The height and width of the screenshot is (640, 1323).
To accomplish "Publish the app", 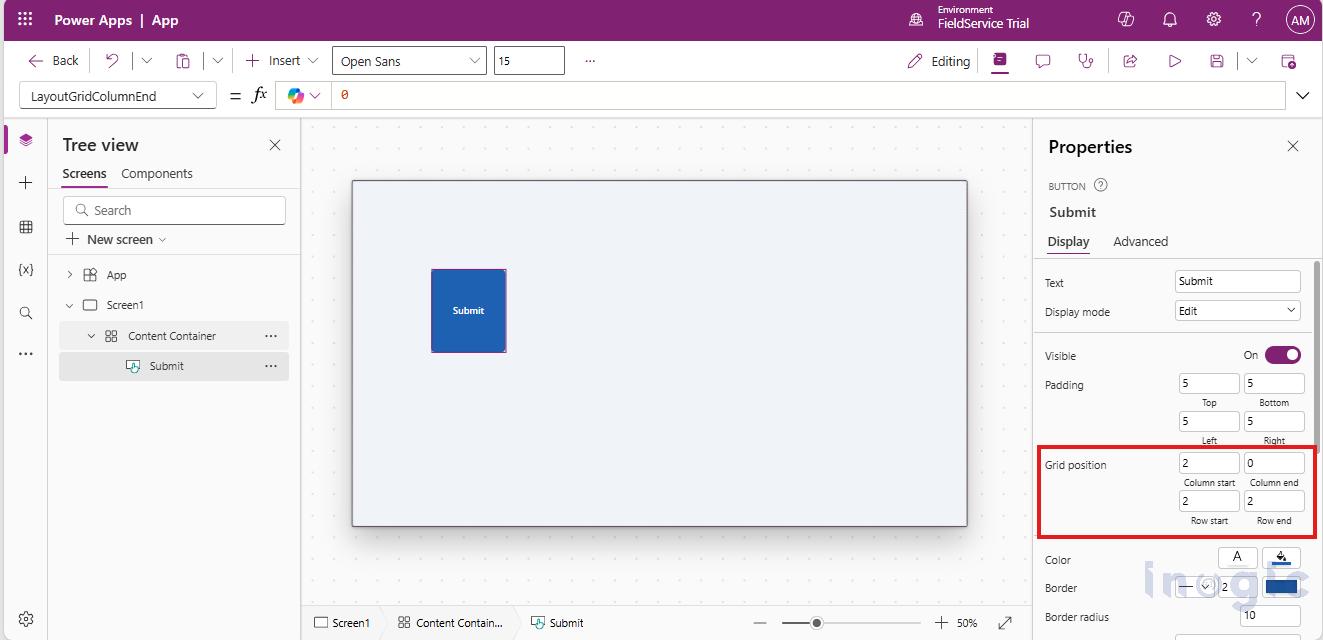I will tap(1289, 61).
